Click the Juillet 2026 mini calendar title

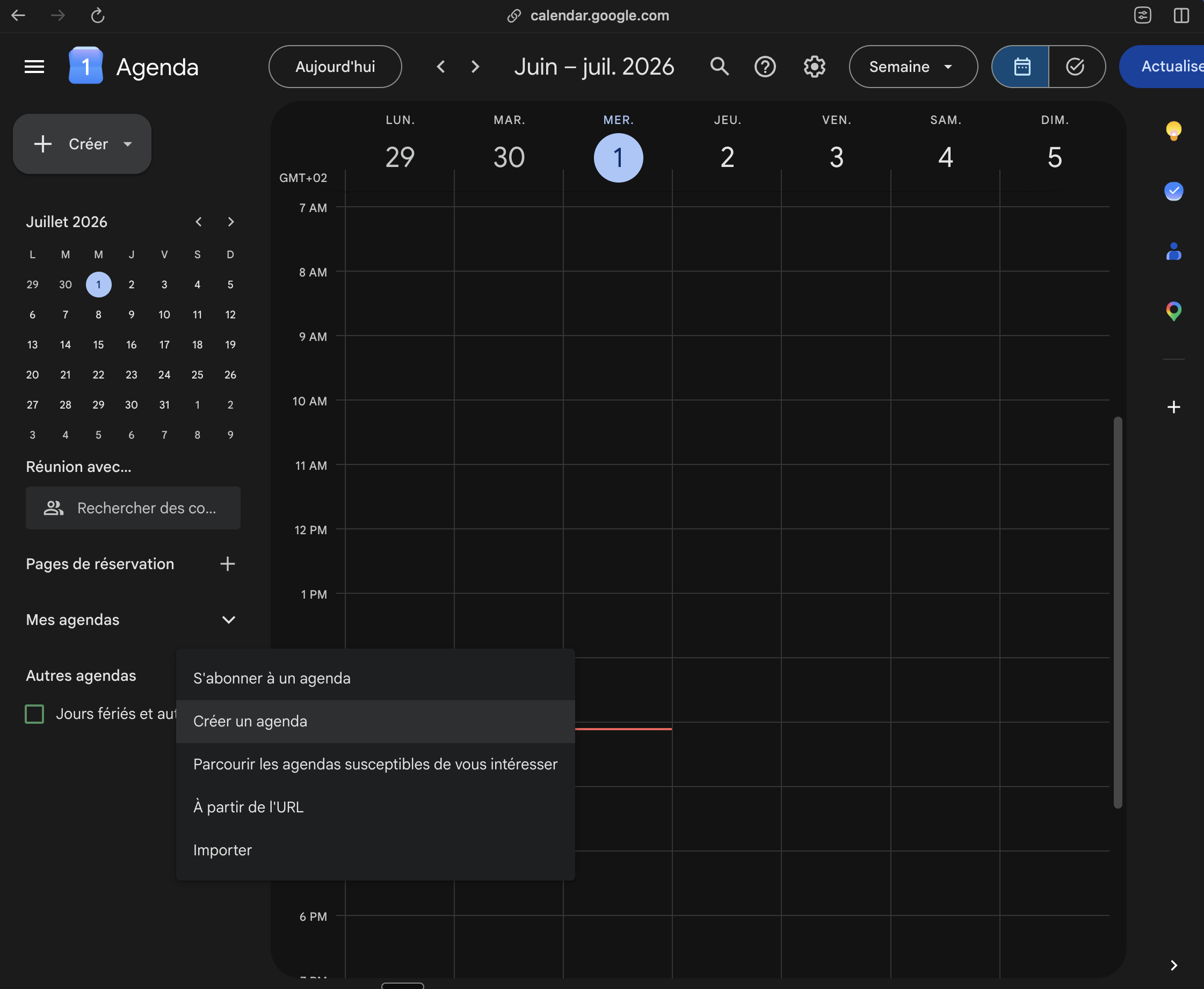pyautogui.click(x=67, y=222)
